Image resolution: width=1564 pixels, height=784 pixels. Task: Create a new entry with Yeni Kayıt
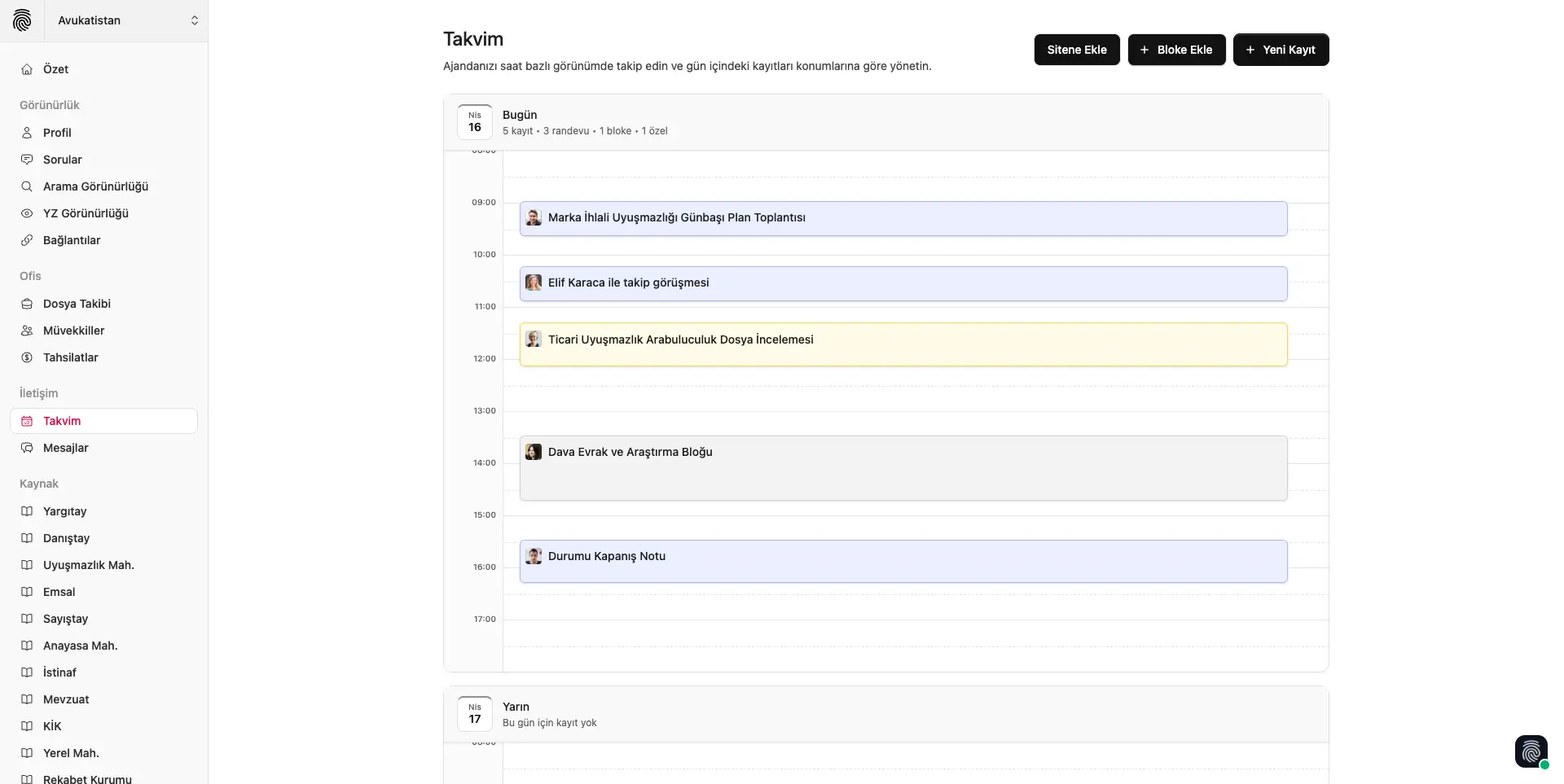(1281, 50)
